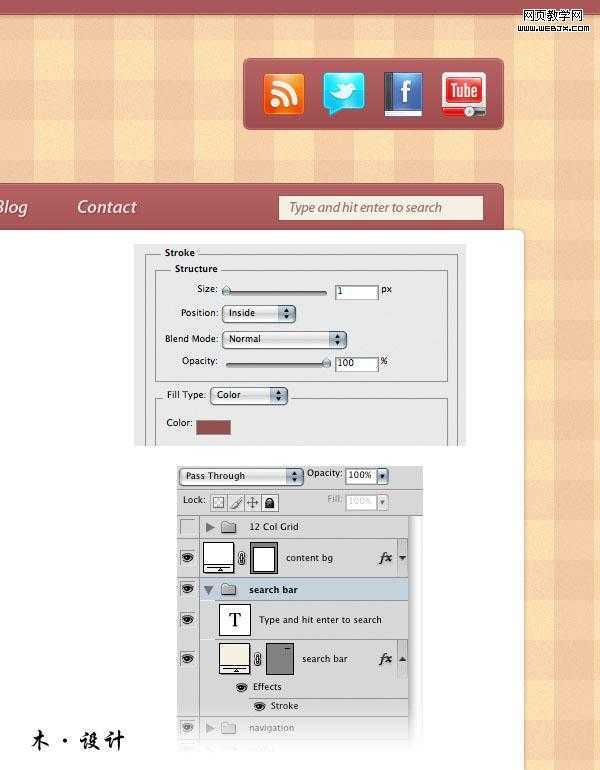The width and height of the screenshot is (600, 770).
Task: Expand the 12 Col Grid group
Action: coord(210,527)
